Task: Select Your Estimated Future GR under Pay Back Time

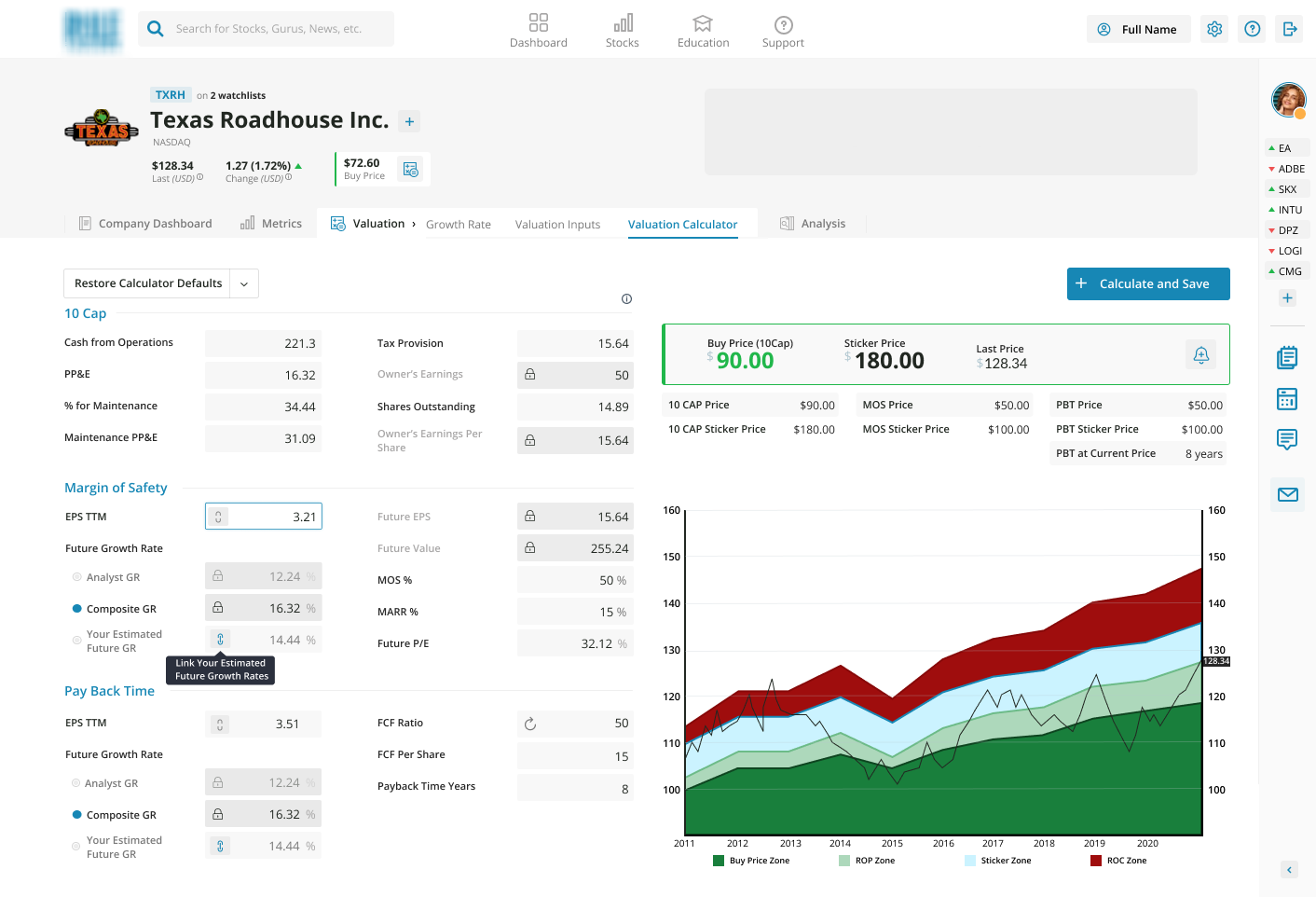Action: pyautogui.click(x=76, y=847)
